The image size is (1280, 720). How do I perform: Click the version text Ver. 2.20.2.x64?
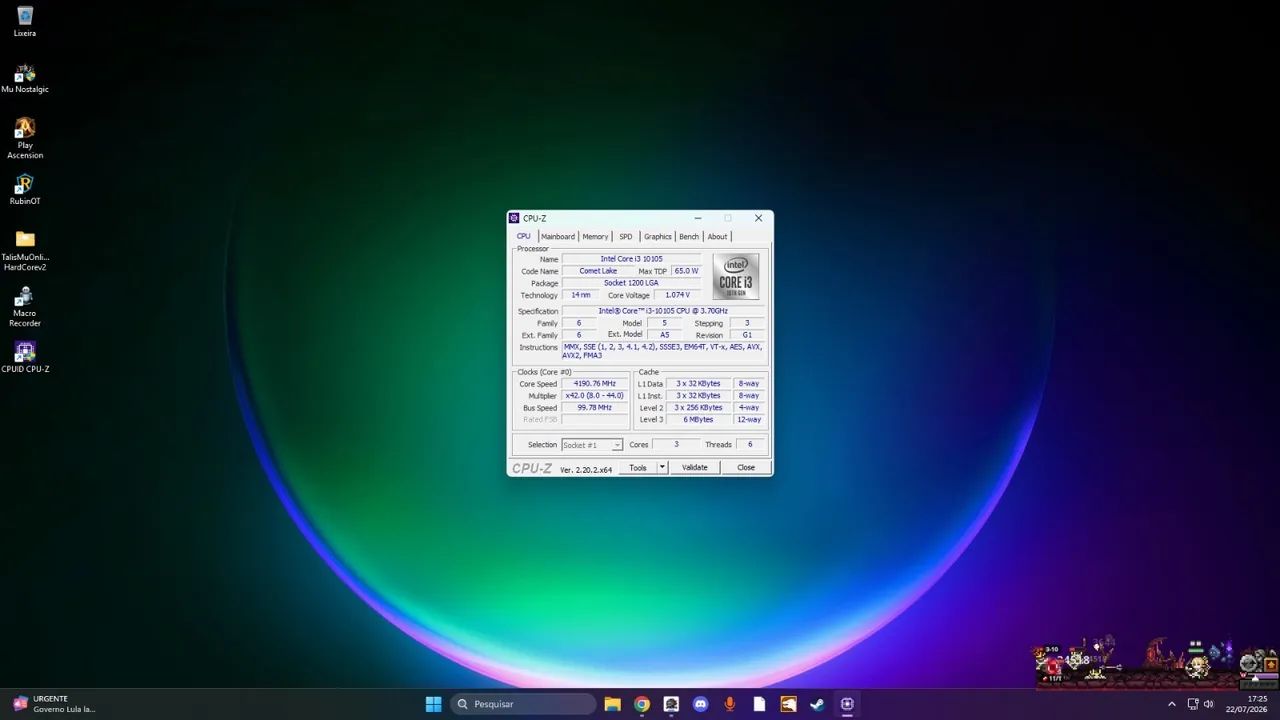pyautogui.click(x=586, y=469)
